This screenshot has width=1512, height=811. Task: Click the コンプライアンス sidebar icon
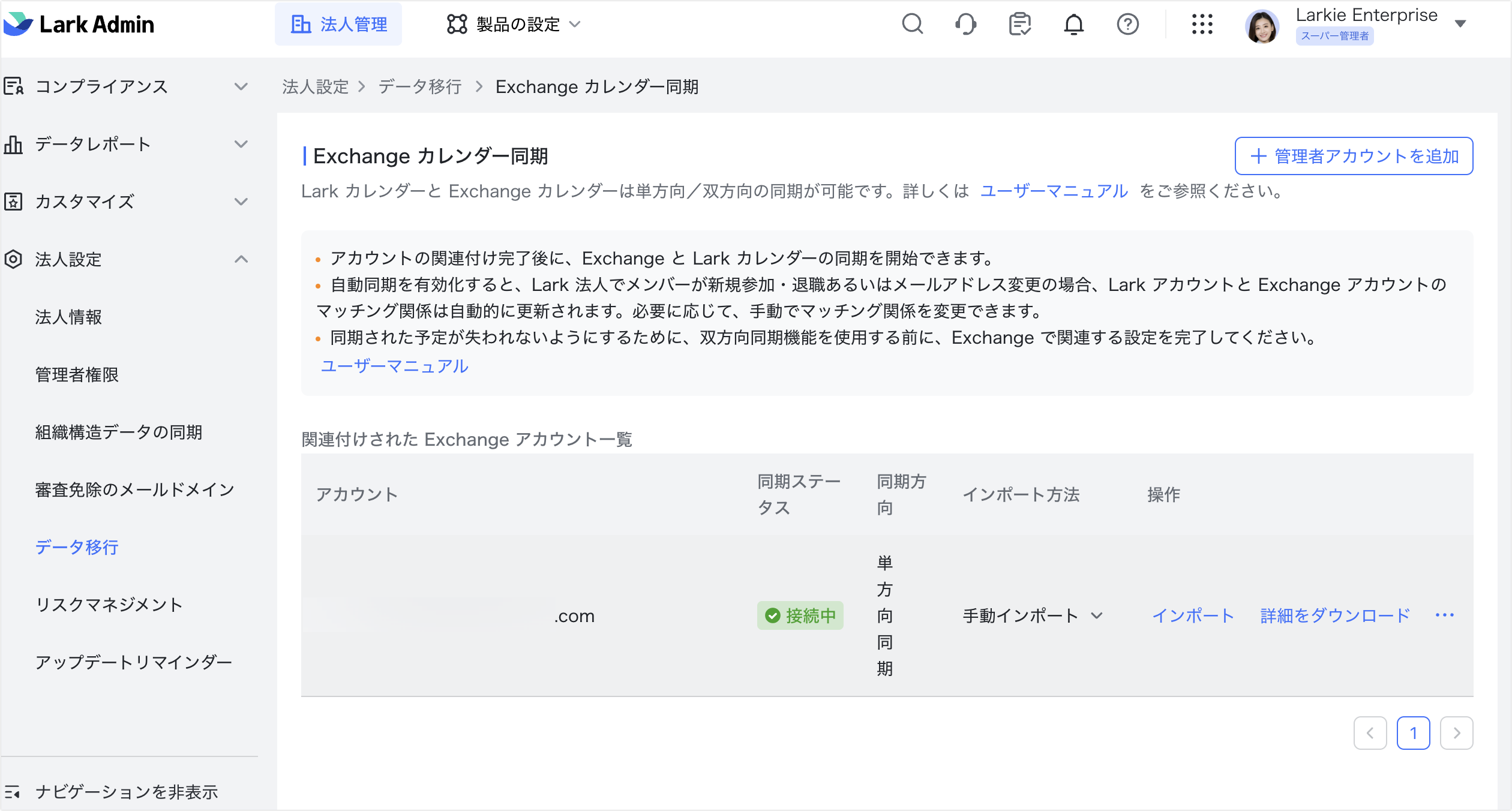point(14,86)
